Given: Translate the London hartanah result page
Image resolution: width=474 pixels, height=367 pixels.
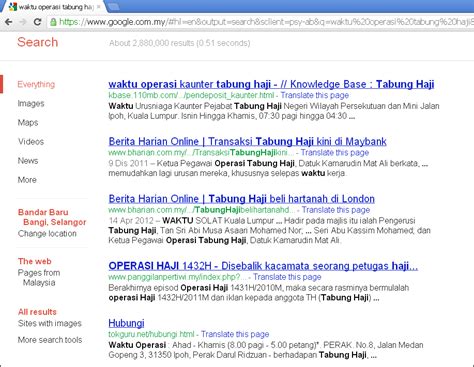Looking at the screenshot, I should click(x=336, y=210).
